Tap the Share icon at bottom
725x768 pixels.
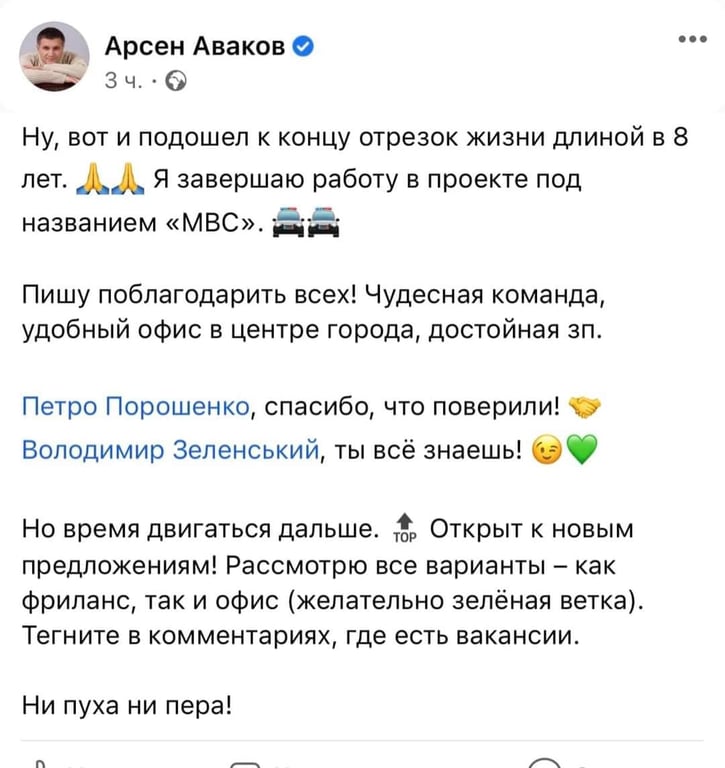point(544,763)
